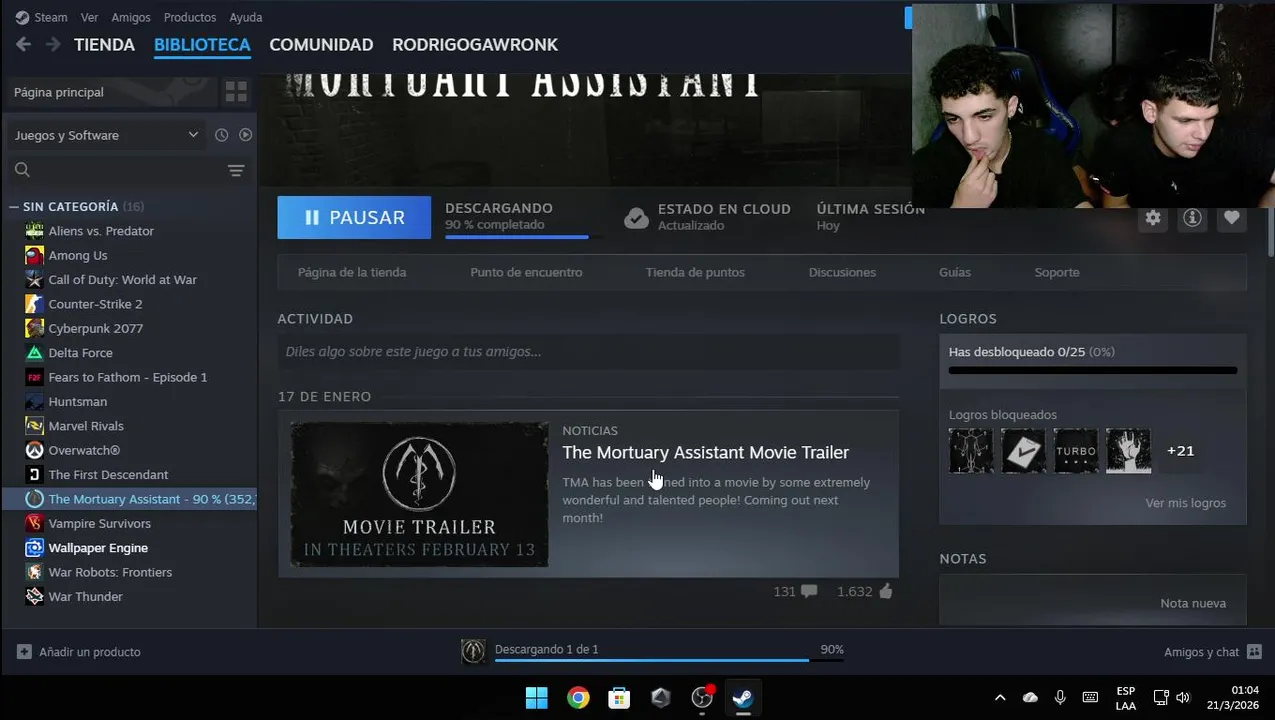Open Google Chrome from the taskbar
The height and width of the screenshot is (720, 1275).
[578, 698]
